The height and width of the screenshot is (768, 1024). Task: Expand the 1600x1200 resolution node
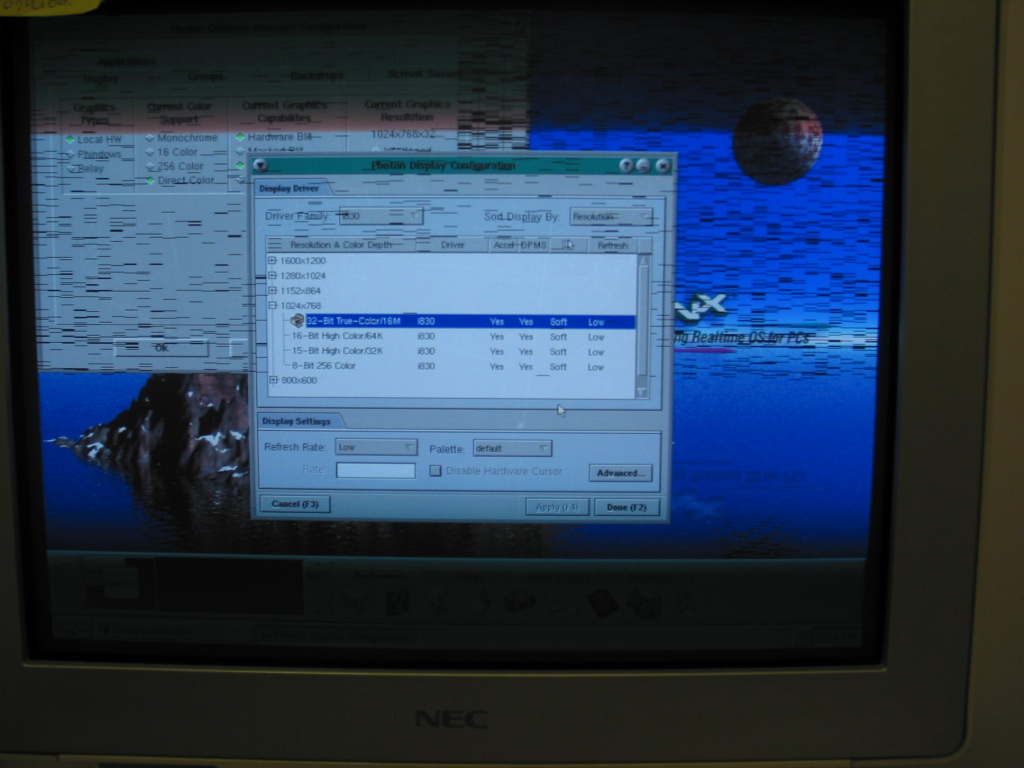pyautogui.click(x=272, y=261)
